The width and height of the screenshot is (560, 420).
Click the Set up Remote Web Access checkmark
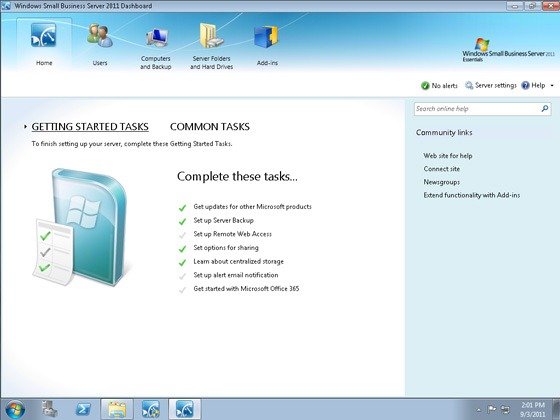coord(182,235)
